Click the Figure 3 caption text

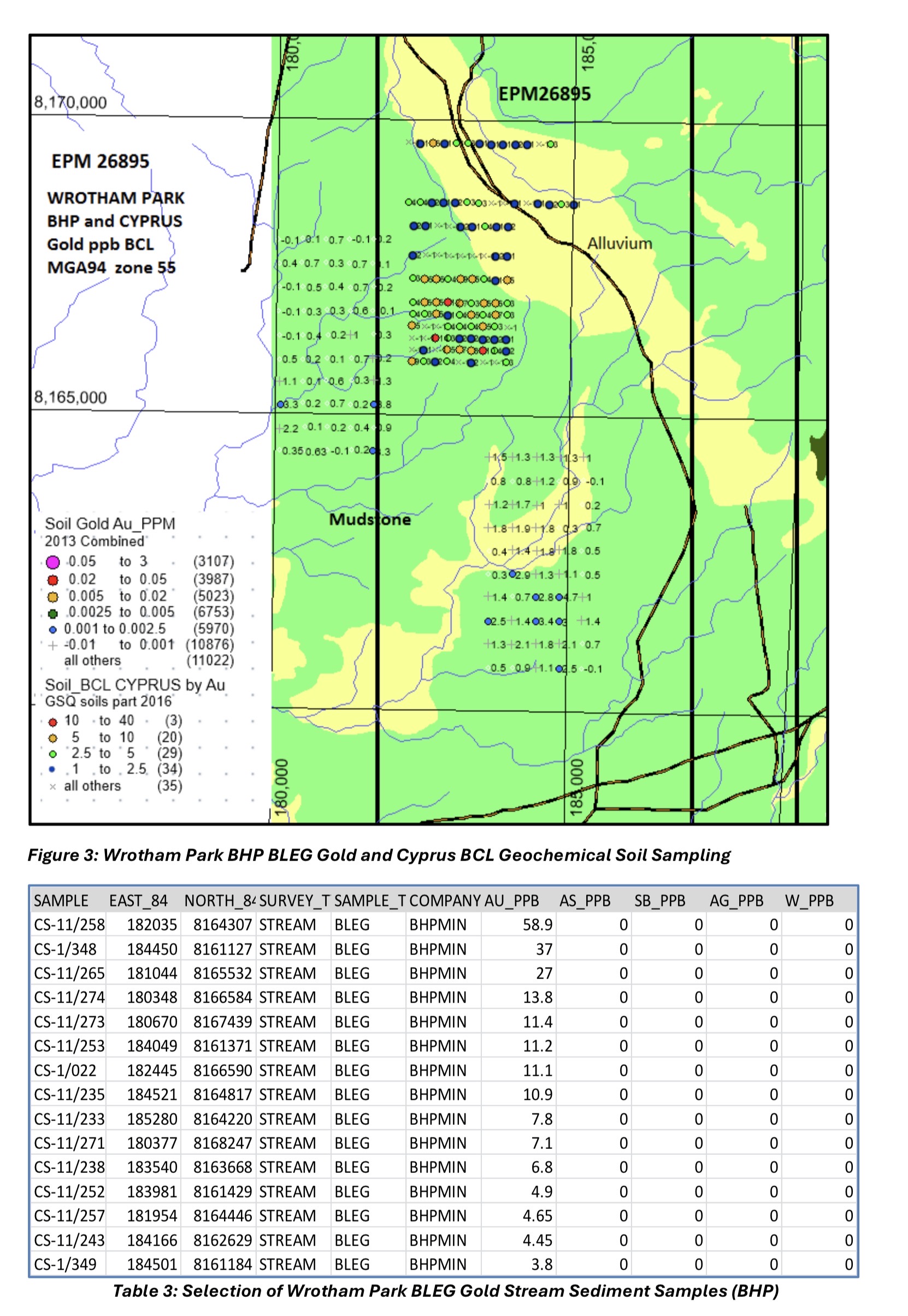click(379, 855)
